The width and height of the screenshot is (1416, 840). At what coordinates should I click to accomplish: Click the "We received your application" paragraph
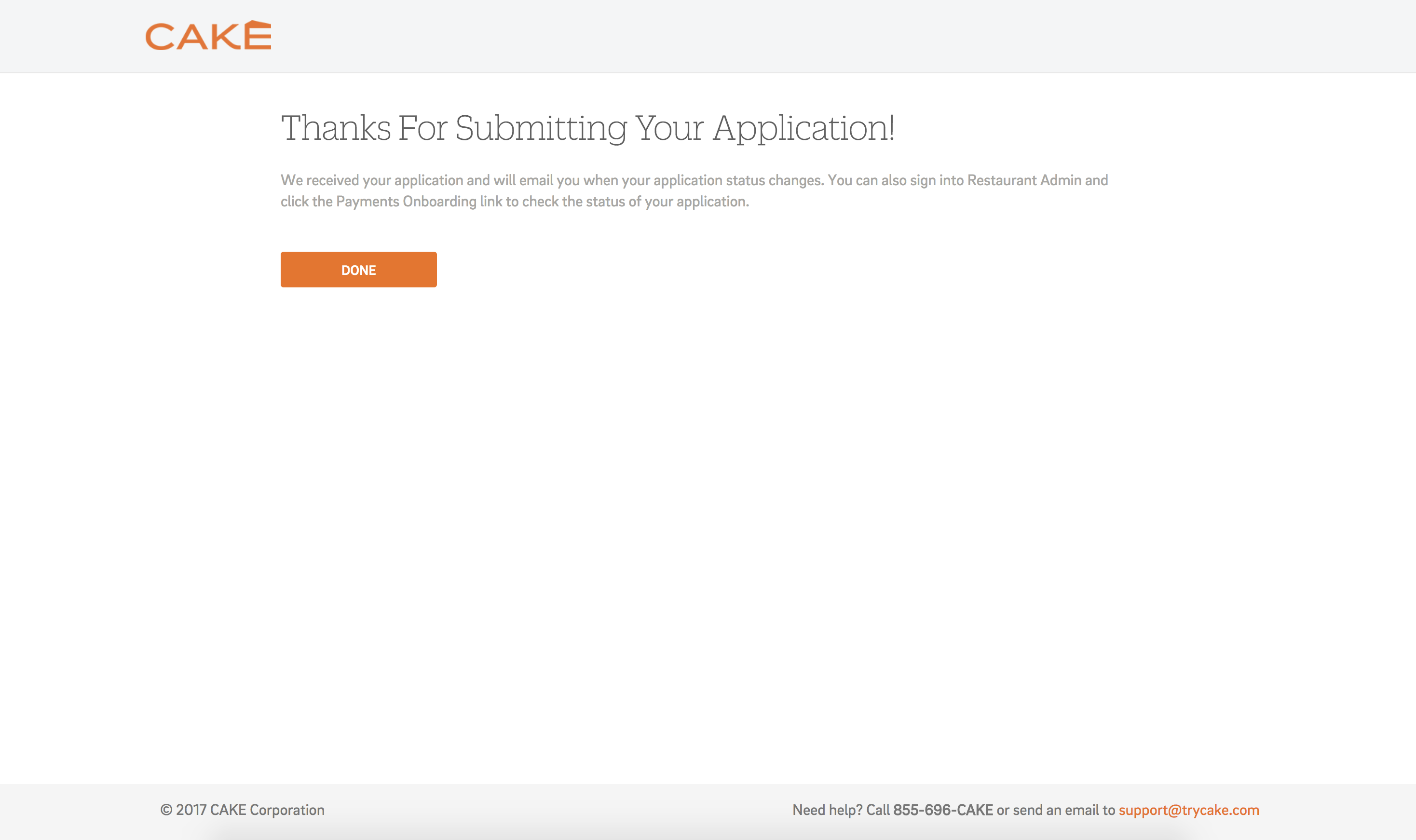(694, 191)
